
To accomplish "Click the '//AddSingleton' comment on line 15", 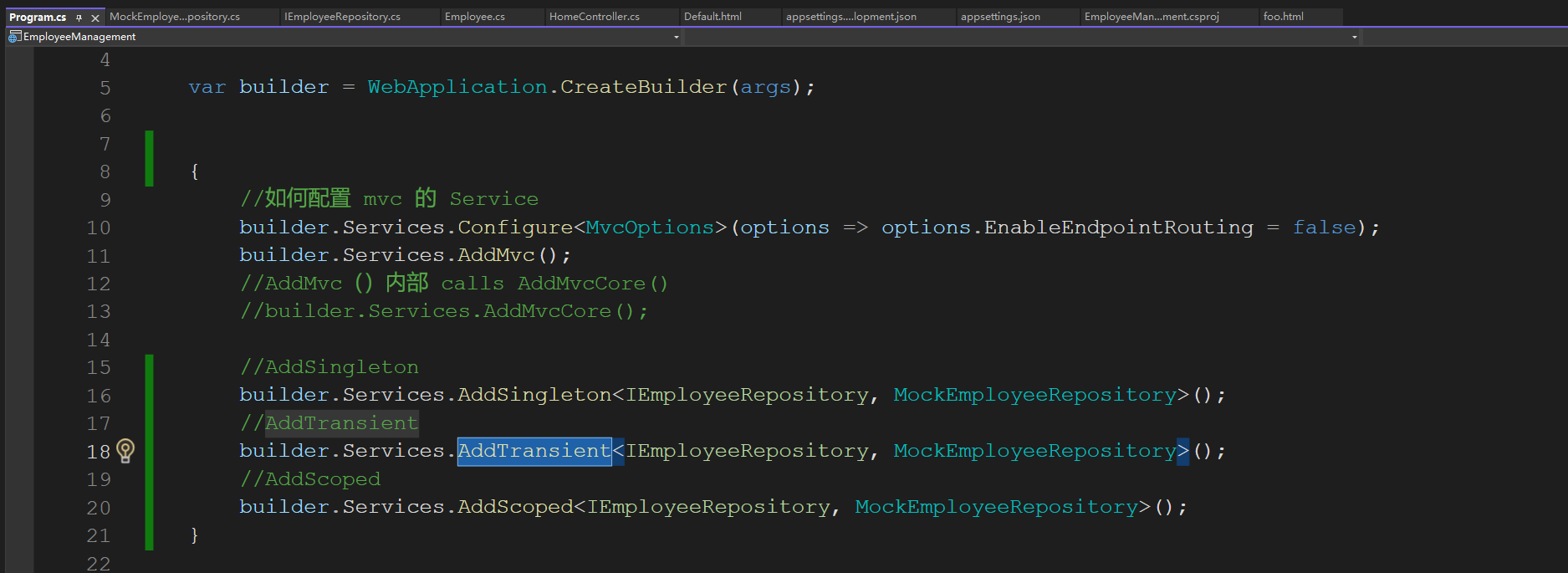I will [329, 367].
